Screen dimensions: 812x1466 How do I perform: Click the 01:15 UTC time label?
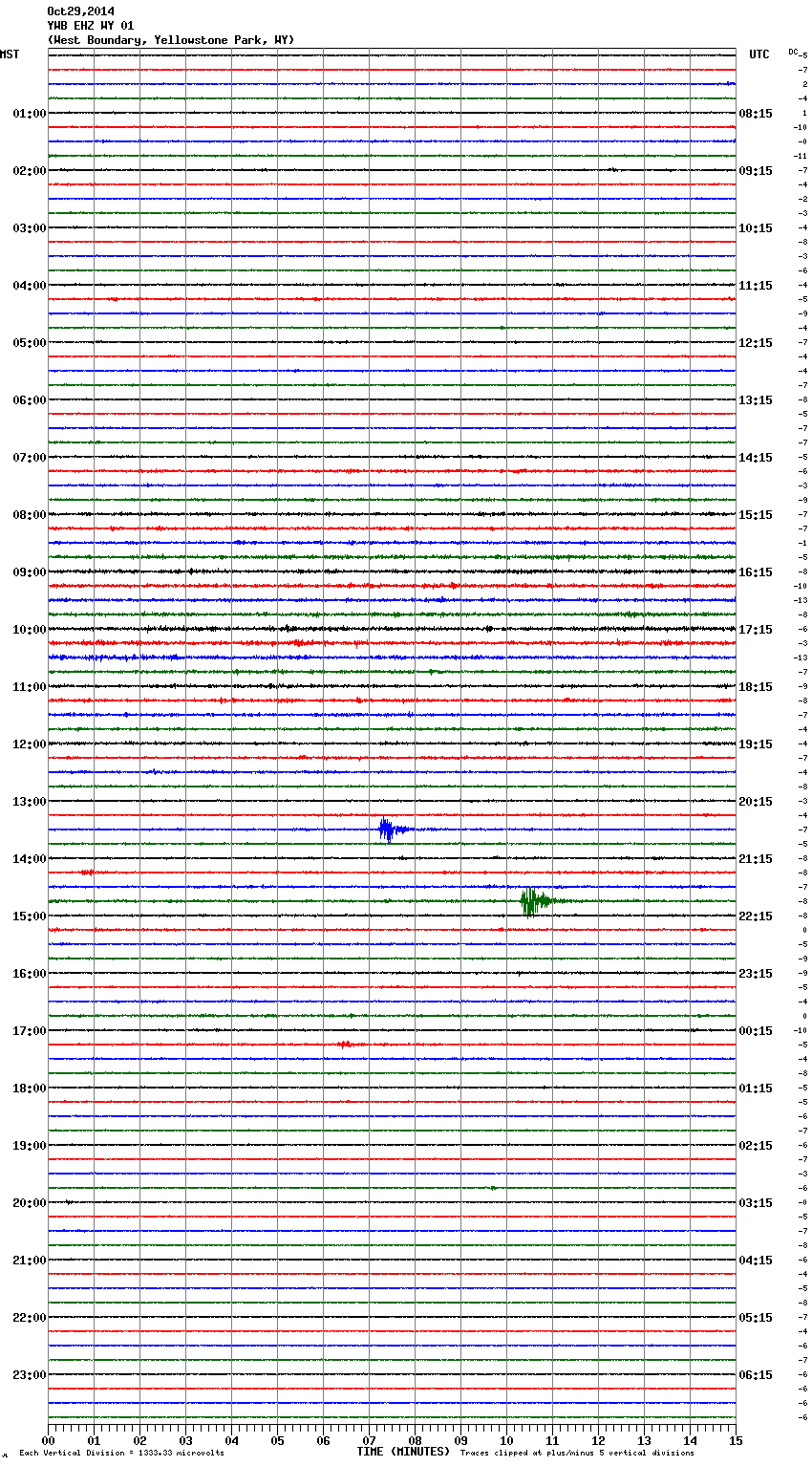pyautogui.click(x=756, y=1089)
